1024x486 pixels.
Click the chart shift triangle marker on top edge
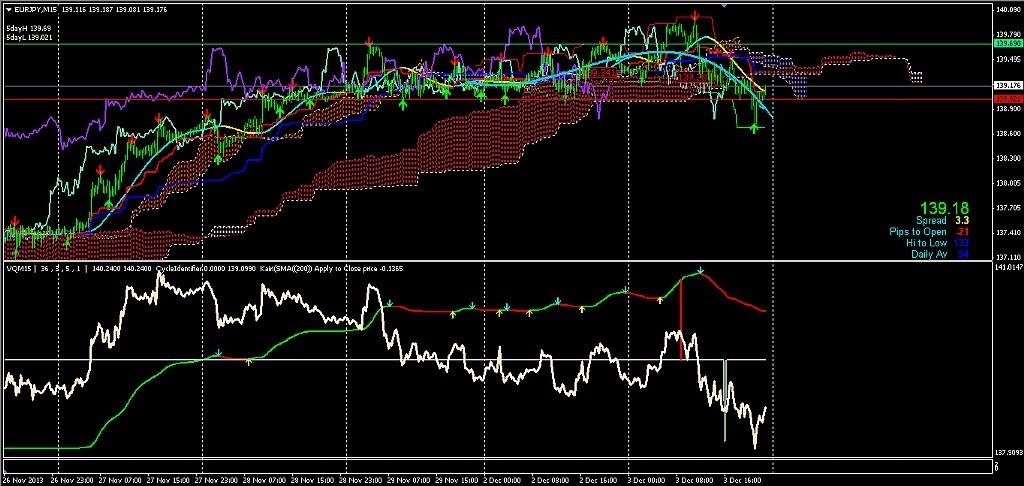pyautogui.click(x=723, y=5)
